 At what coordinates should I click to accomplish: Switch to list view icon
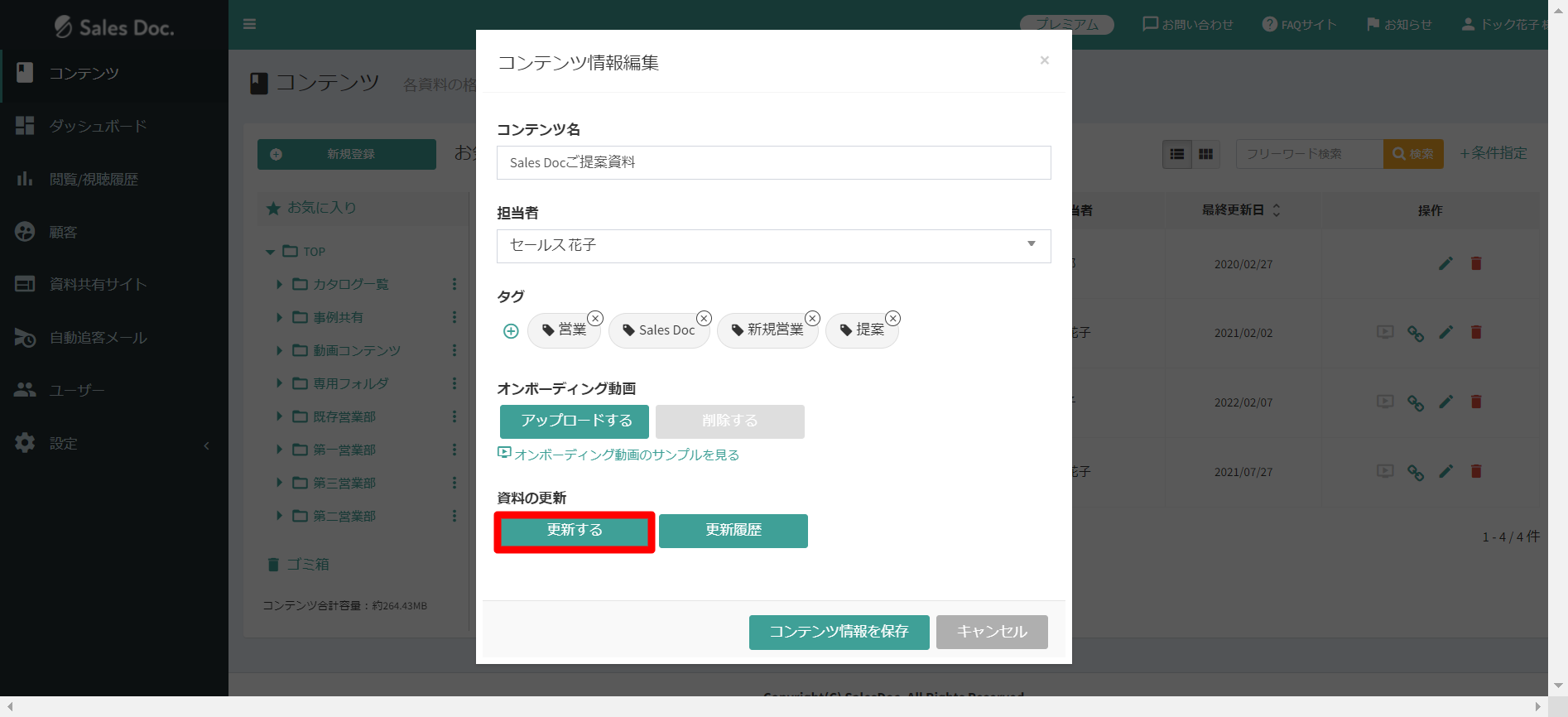click(1176, 154)
